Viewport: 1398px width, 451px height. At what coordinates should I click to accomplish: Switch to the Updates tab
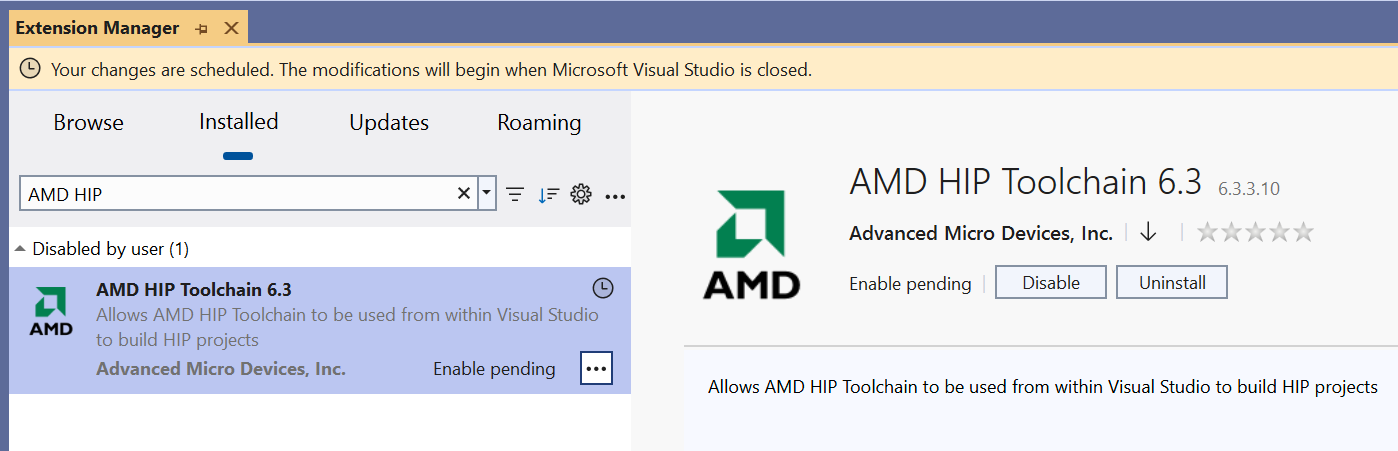tap(389, 123)
